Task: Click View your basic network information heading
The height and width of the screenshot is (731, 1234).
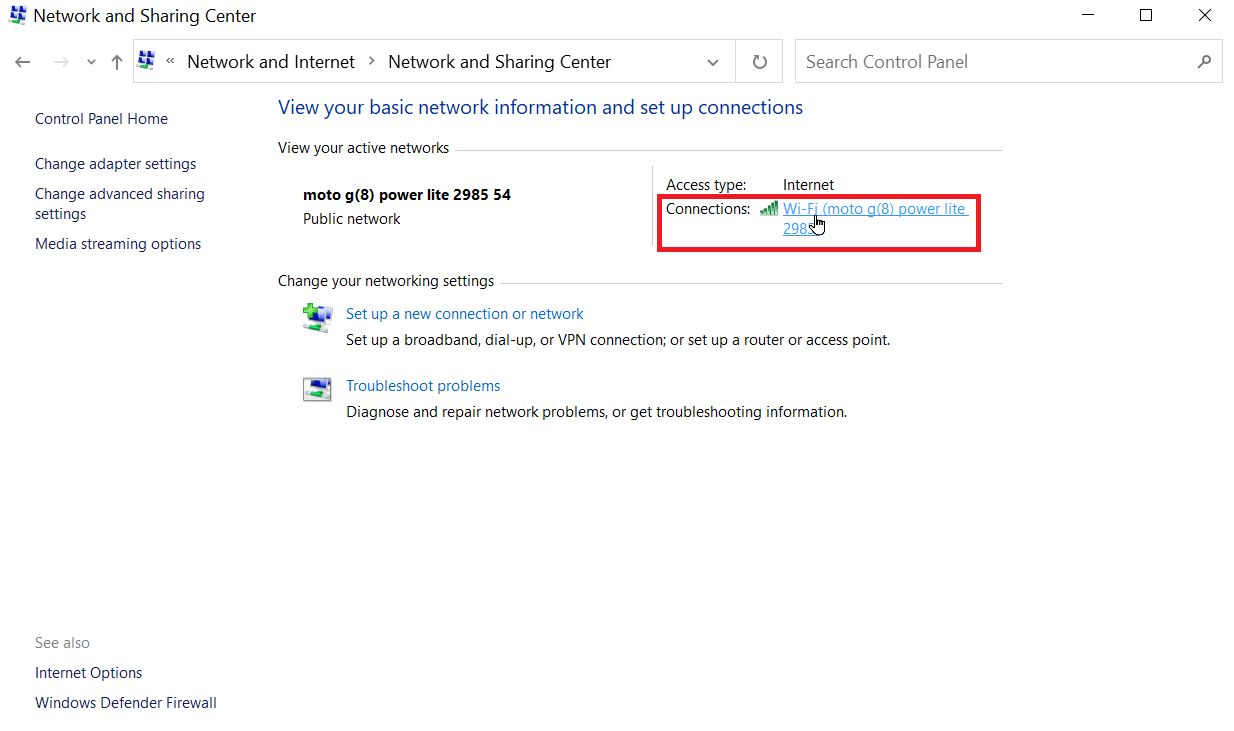Action: point(540,107)
